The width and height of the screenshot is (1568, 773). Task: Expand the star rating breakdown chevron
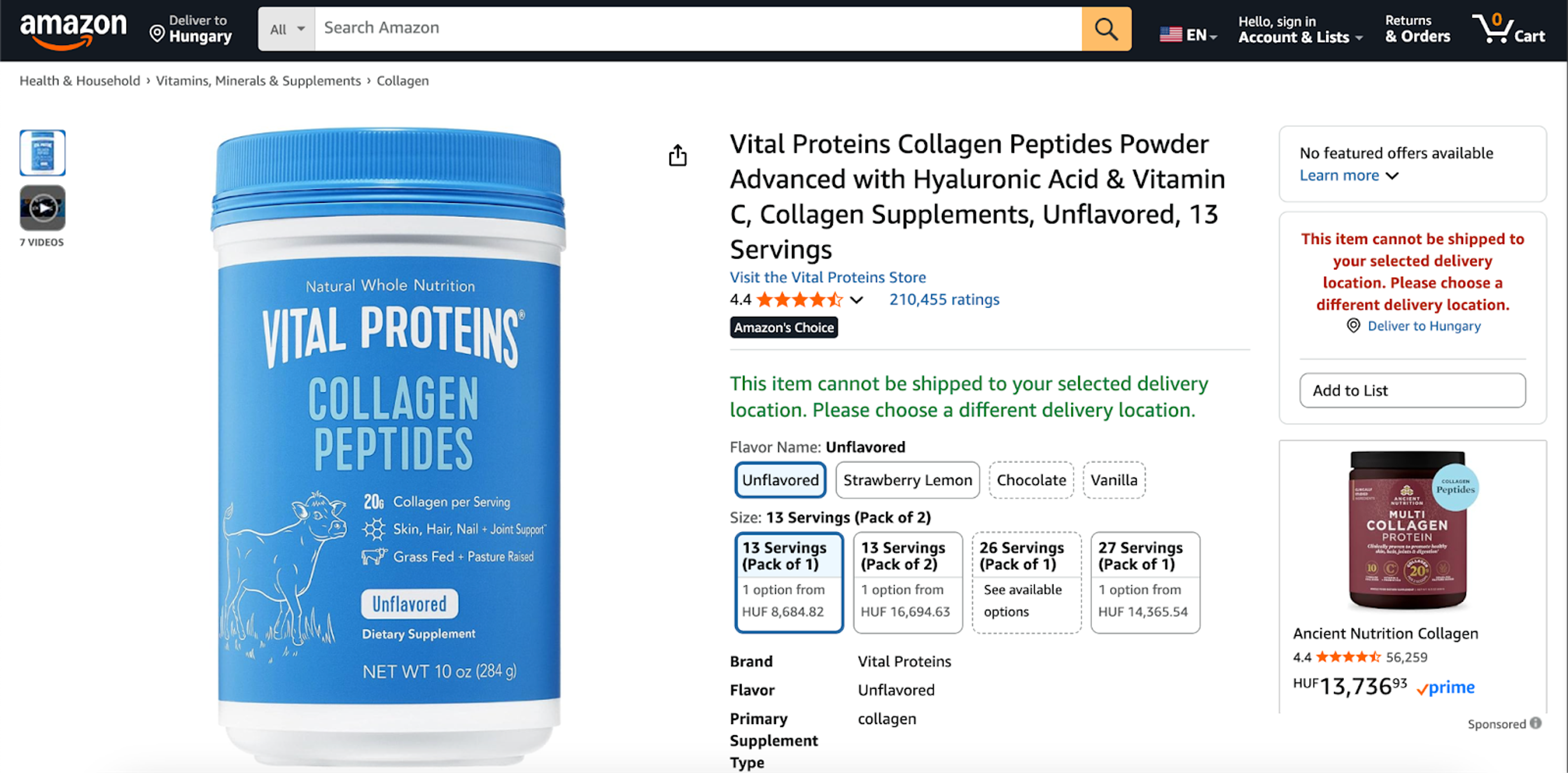856,300
